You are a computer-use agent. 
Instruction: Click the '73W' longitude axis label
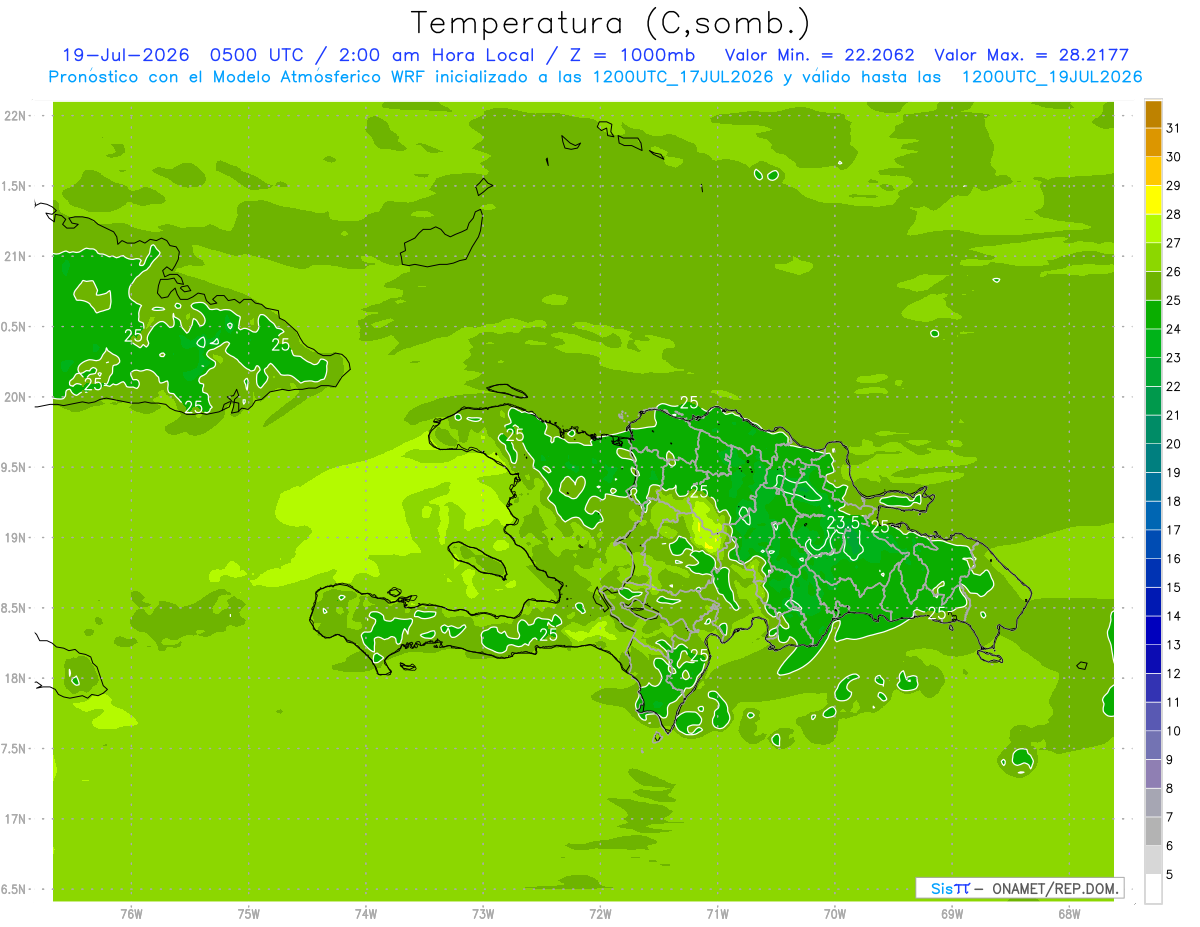pyautogui.click(x=483, y=913)
